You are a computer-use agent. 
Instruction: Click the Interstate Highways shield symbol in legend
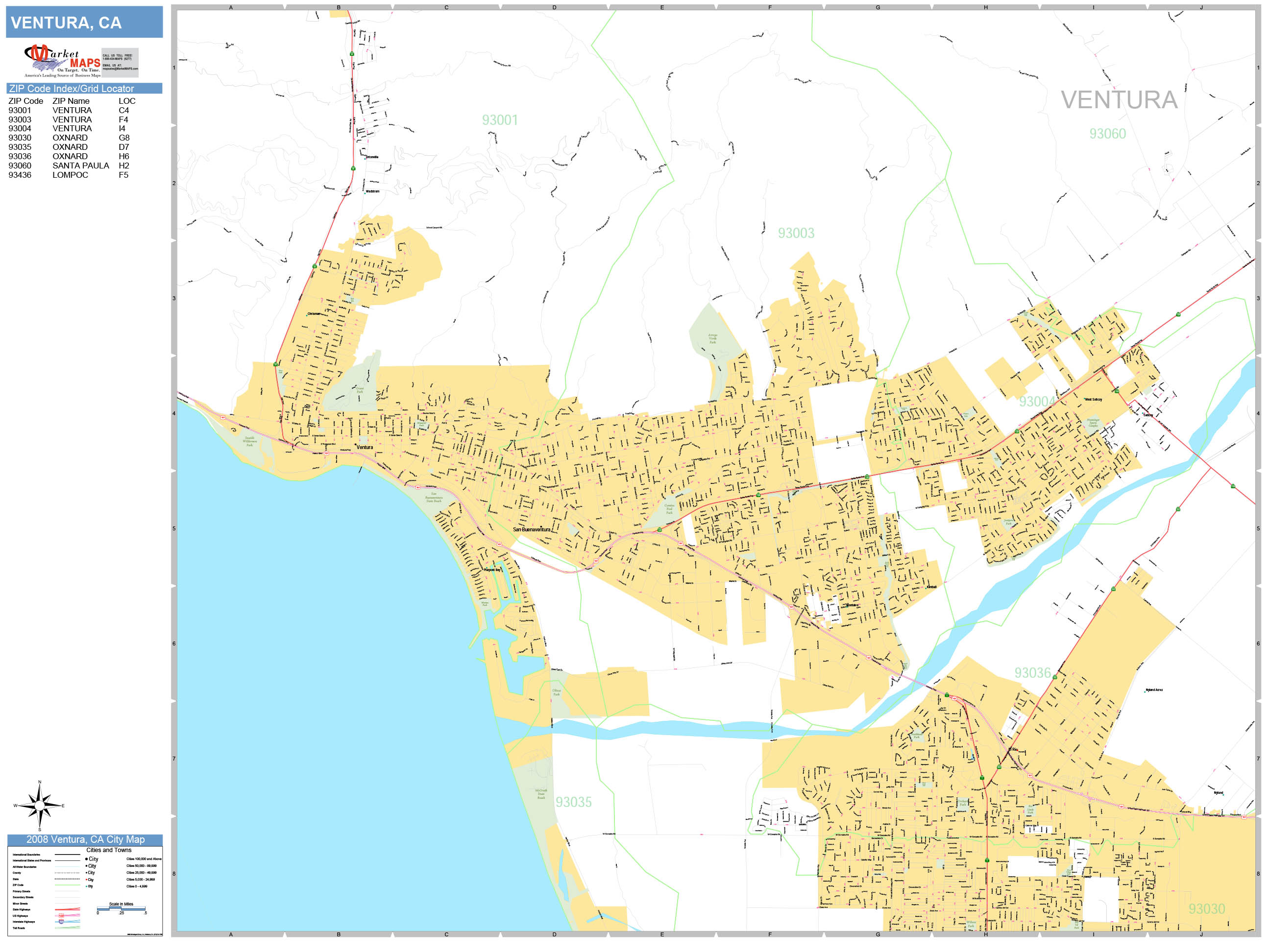(x=61, y=922)
